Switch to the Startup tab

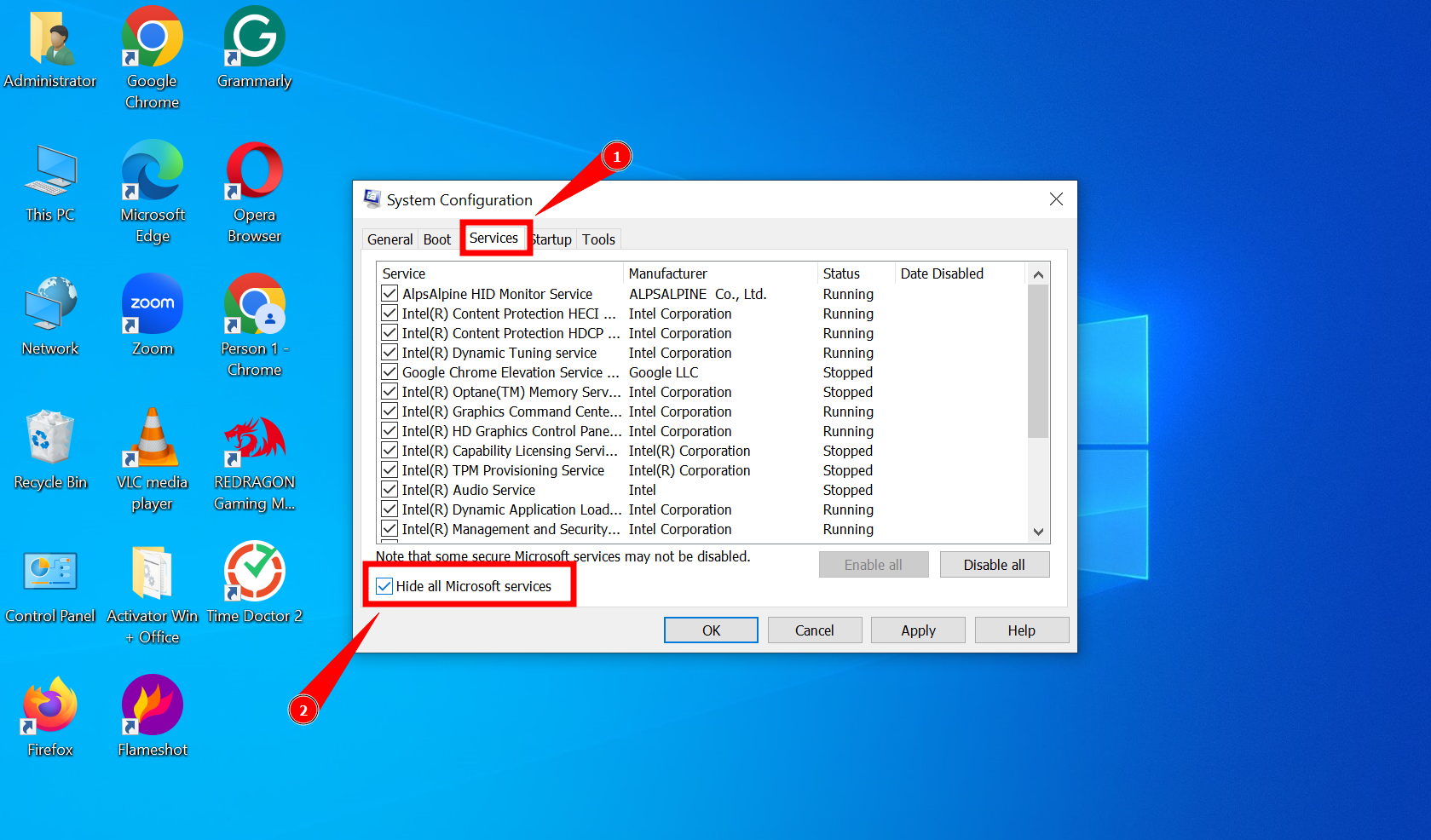click(x=551, y=239)
